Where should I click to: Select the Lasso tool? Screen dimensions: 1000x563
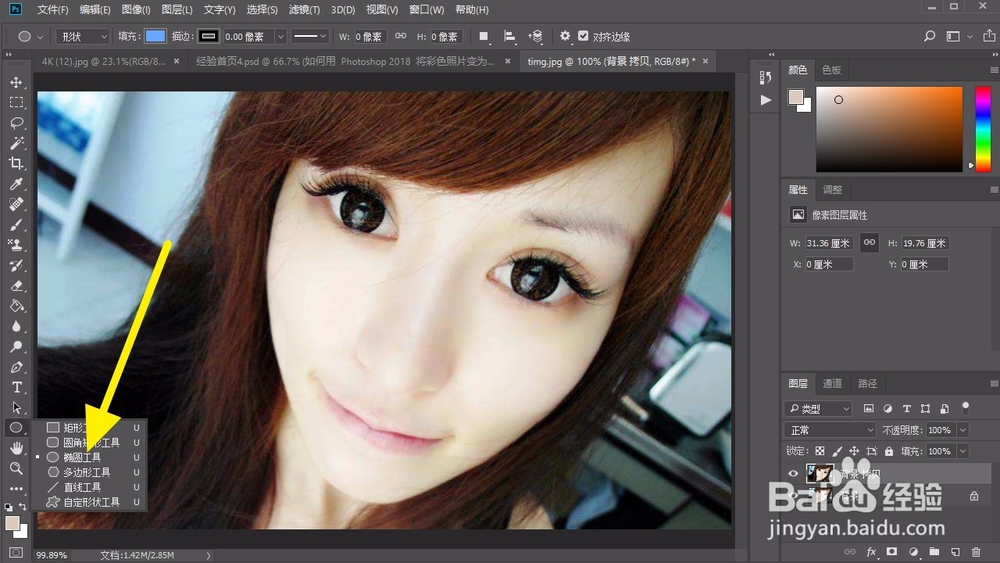(17, 123)
